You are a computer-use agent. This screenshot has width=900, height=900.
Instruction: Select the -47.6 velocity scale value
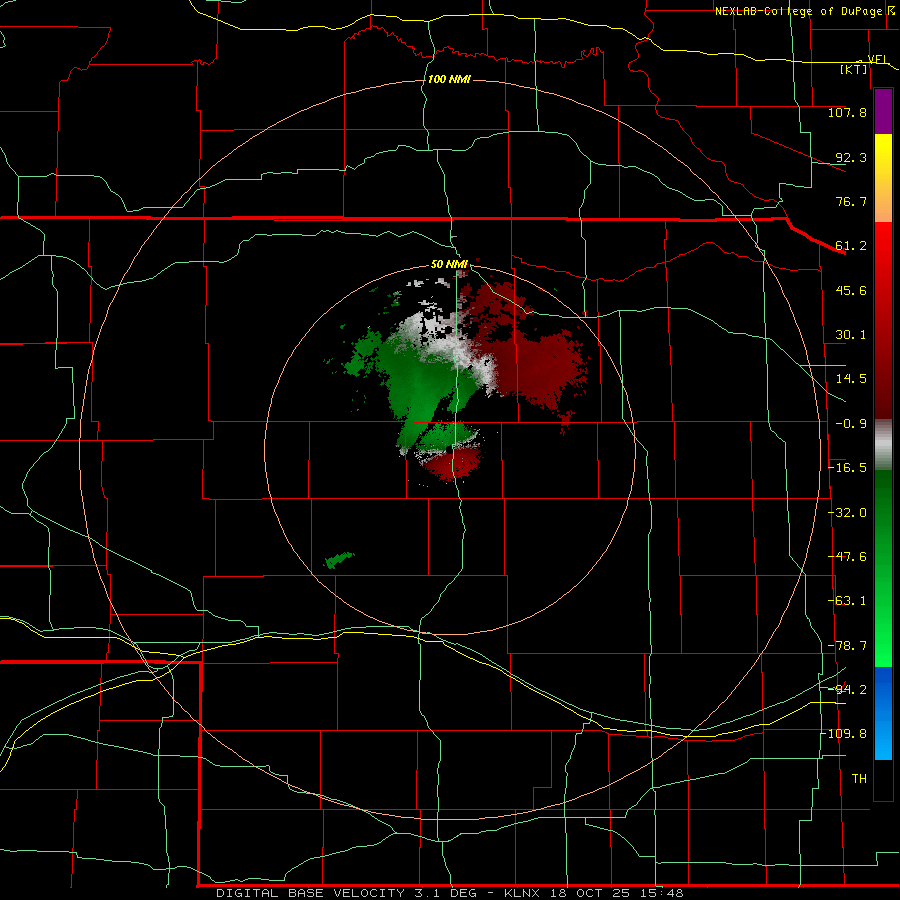[x=847, y=557]
